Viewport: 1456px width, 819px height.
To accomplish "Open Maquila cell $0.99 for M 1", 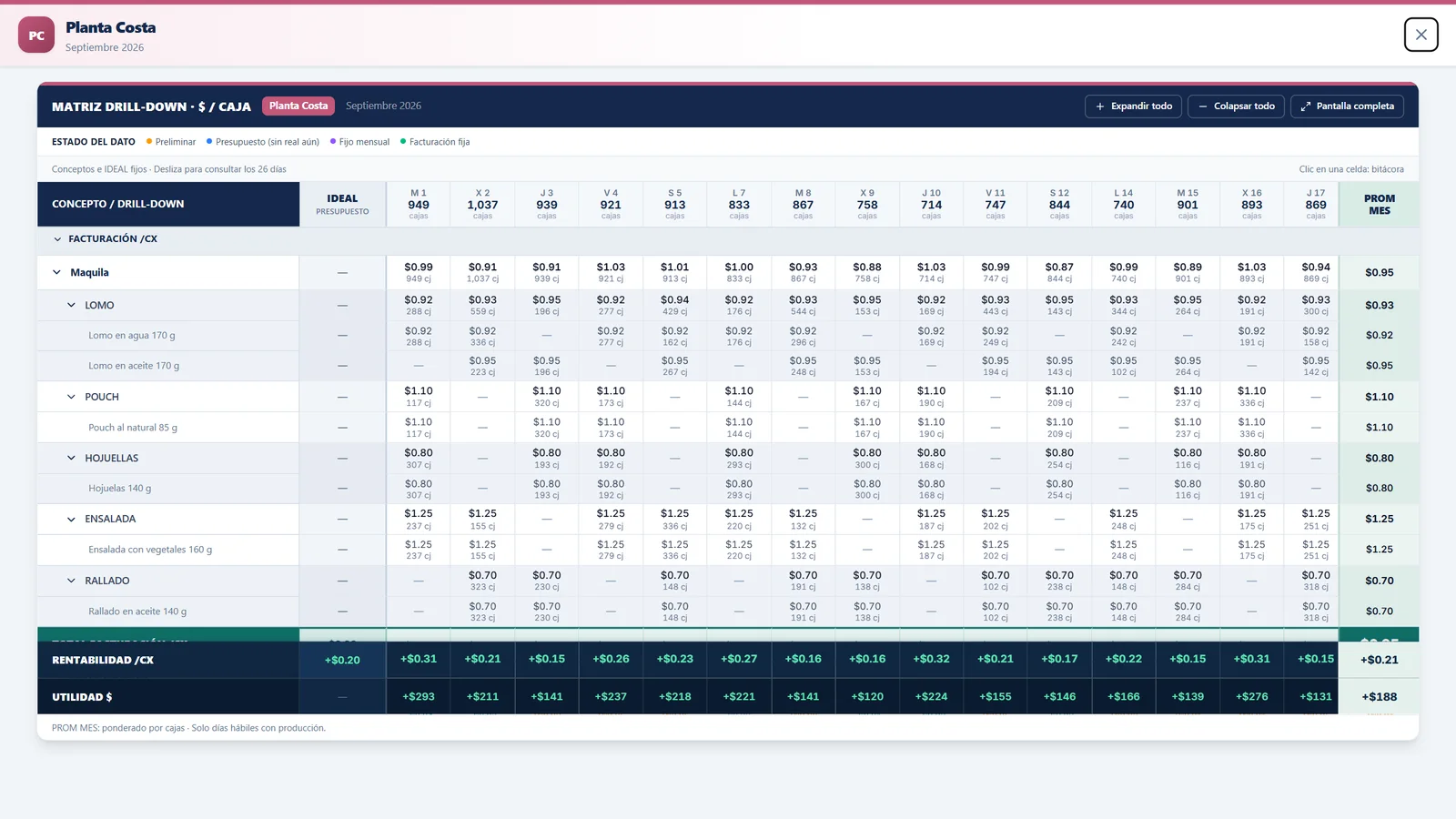I will tap(419, 272).
